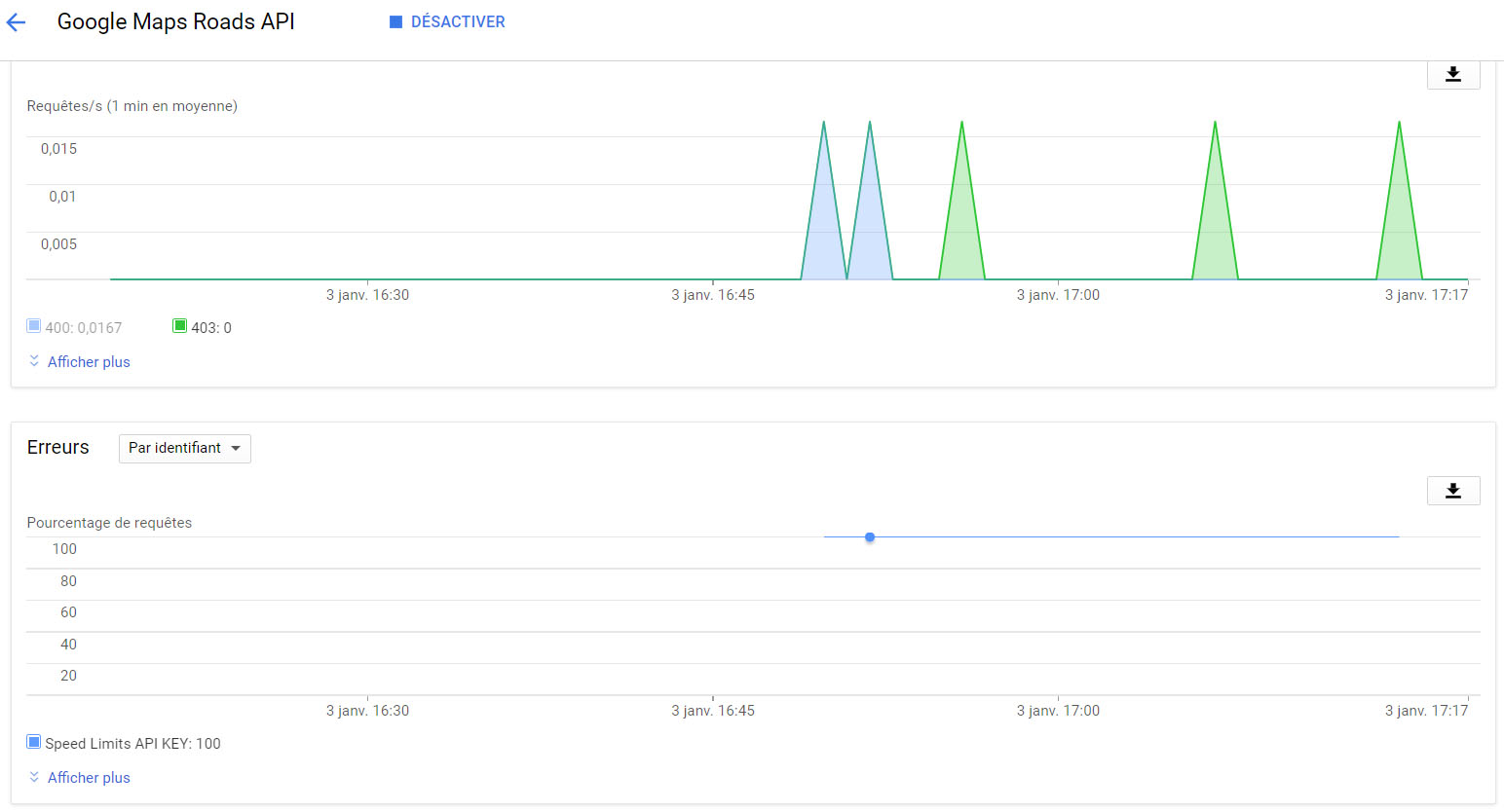This screenshot has width=1504, height=812.
Task: Download the Erreurs chart data
Action: click(1452, 491)
